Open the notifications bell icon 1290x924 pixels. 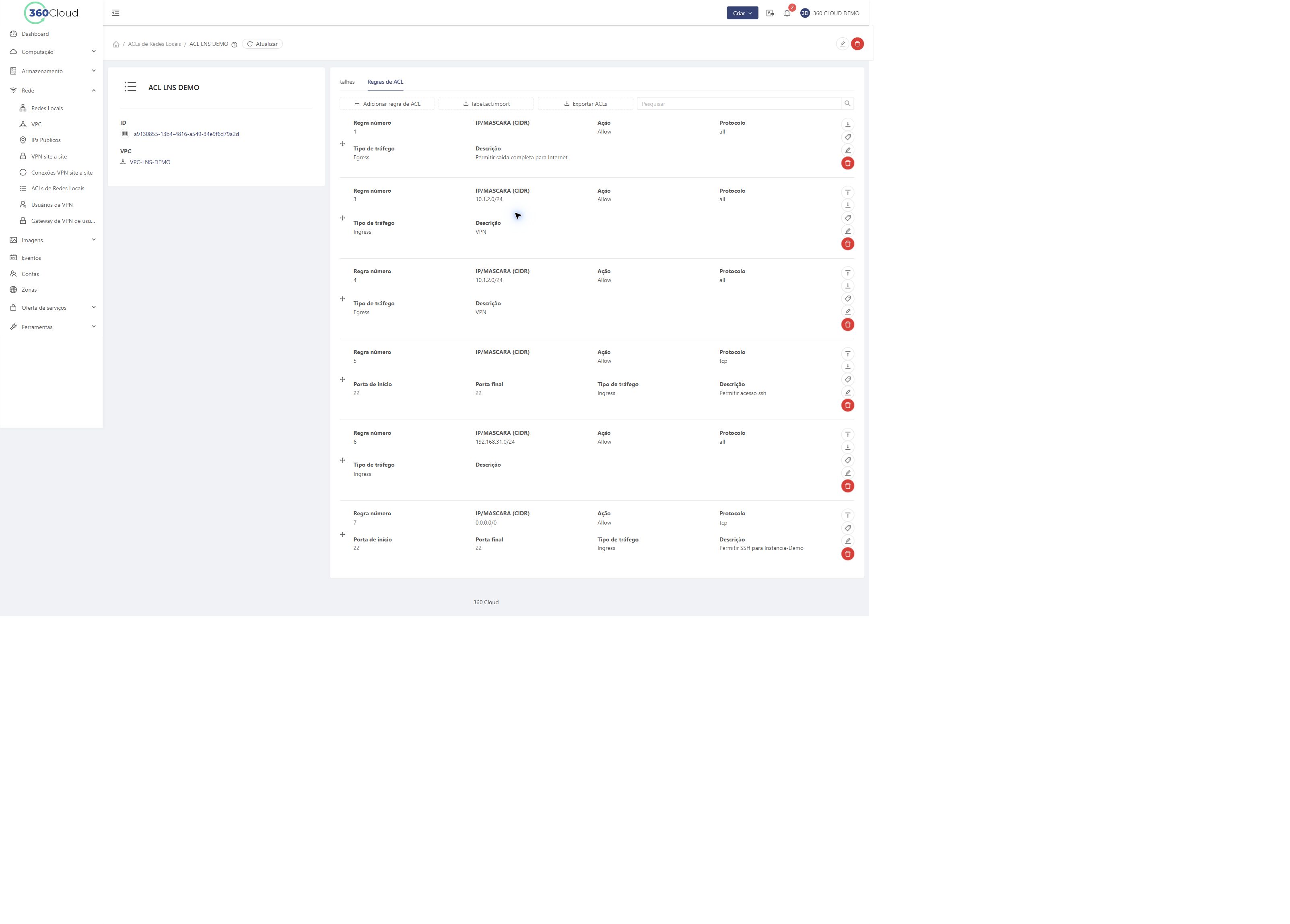(x=787, y=13)
